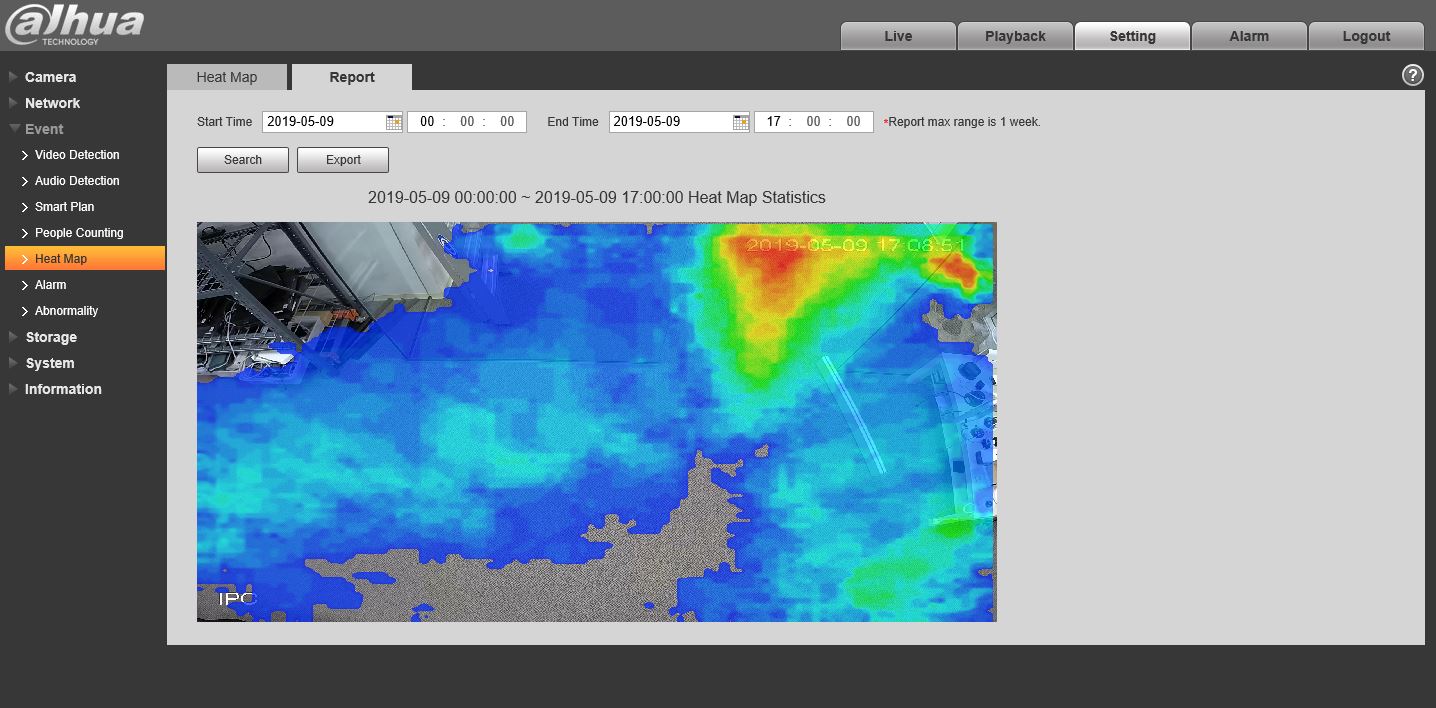Open the Abnormality menu item
1436x708 pixels.
66,311
